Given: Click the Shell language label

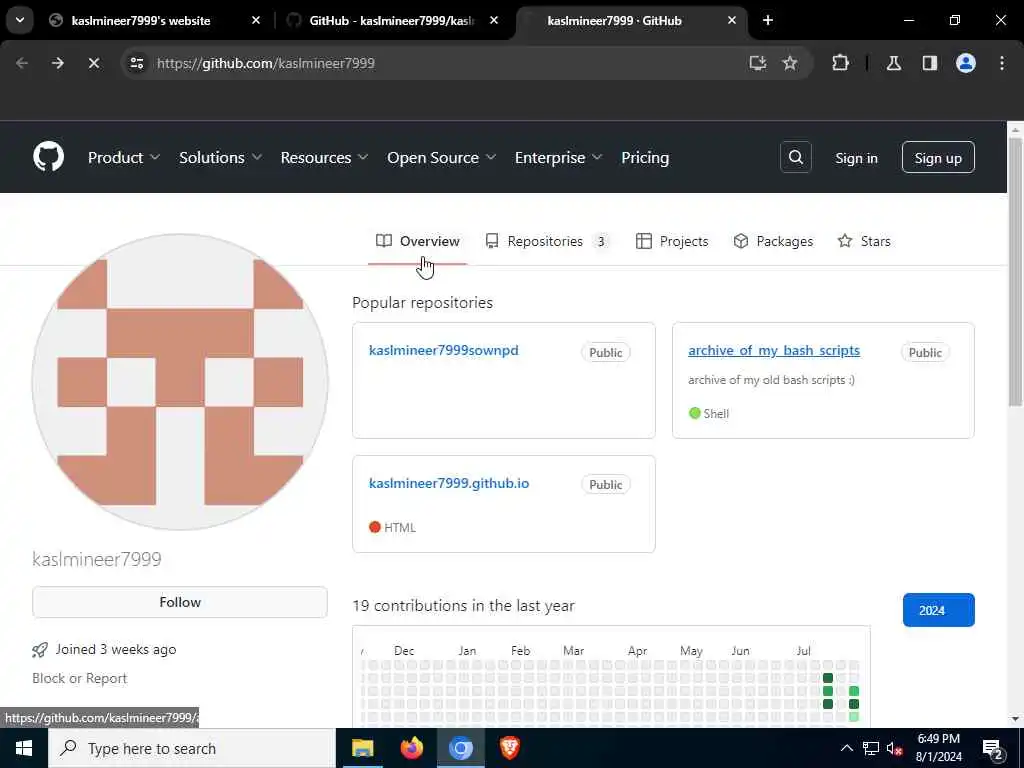Looking at the screenshot, I should [716, 413].
